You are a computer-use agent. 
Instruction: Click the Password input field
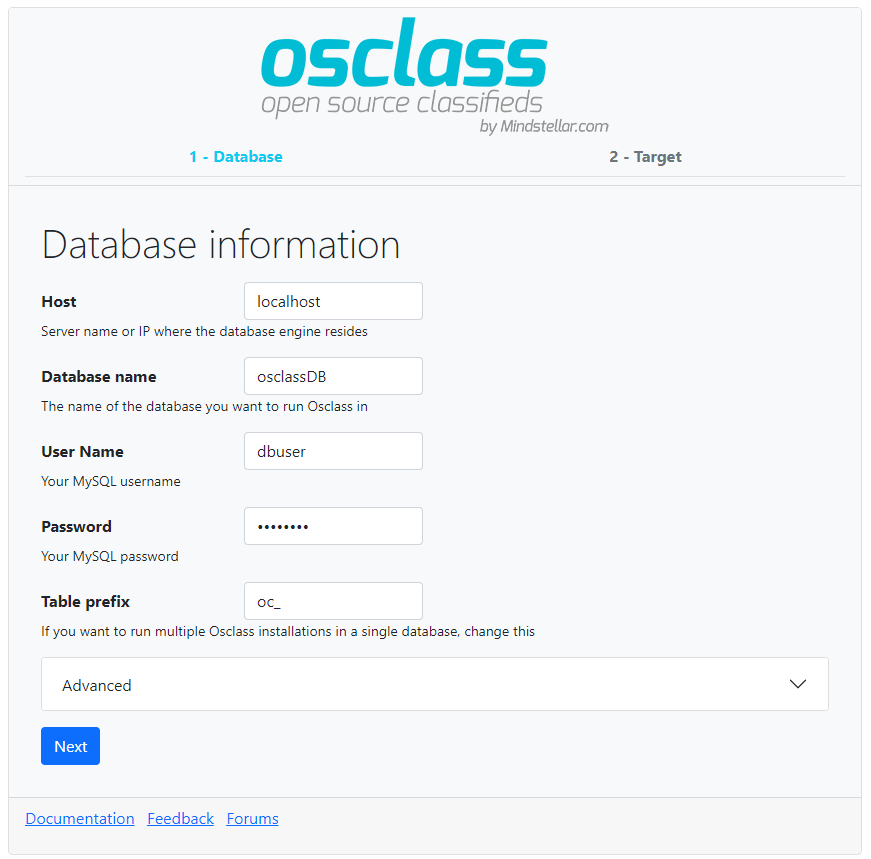(333, 526)
